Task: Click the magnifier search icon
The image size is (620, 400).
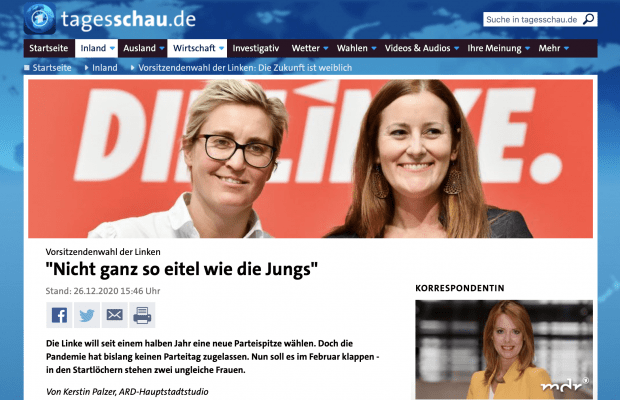Action: click(x=589, y=19)
